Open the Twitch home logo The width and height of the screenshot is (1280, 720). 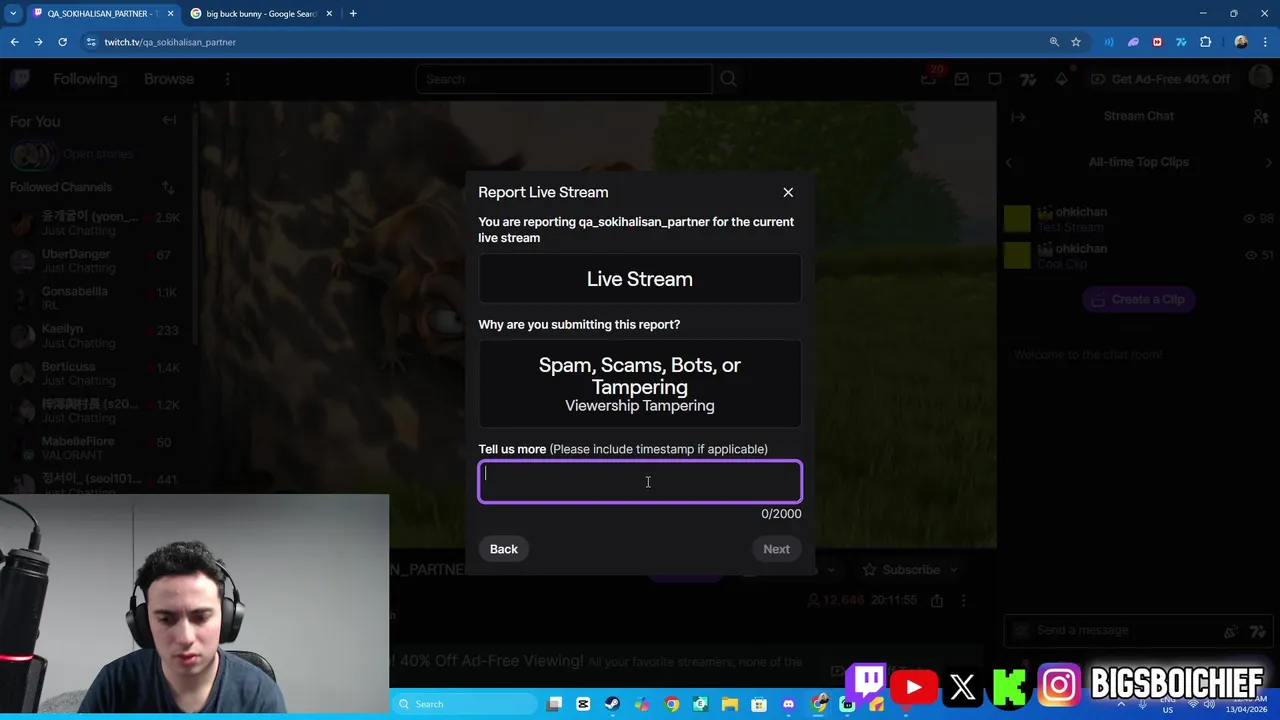pyautogui.click(x=21, y=79)
